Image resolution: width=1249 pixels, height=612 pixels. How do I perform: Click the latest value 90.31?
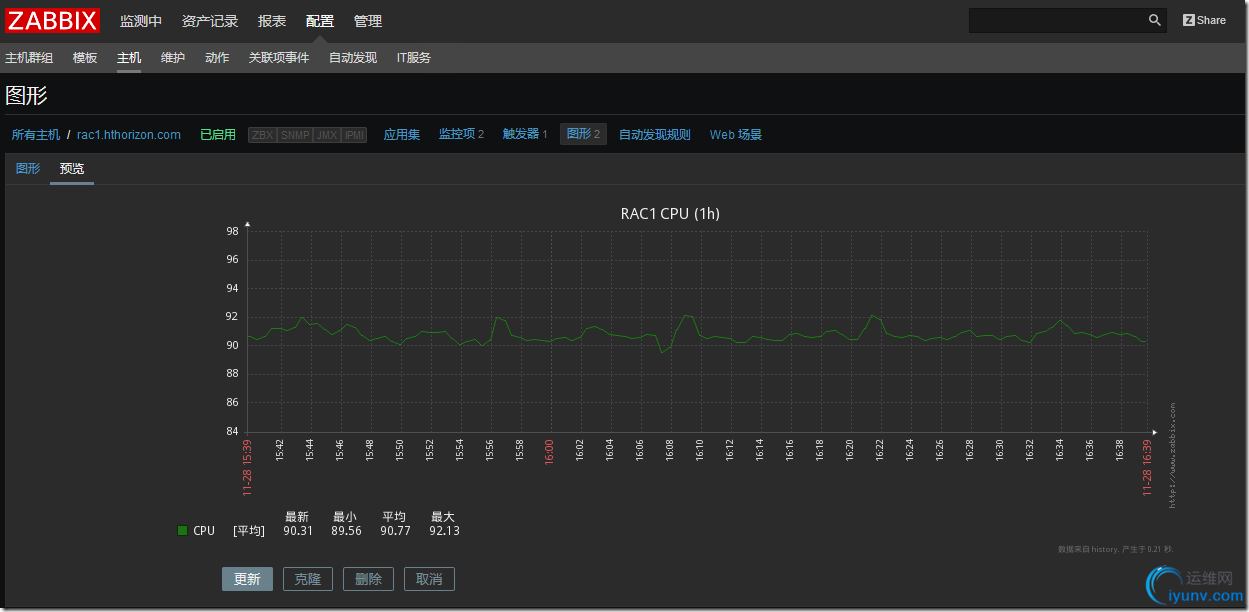pos(298,531)
